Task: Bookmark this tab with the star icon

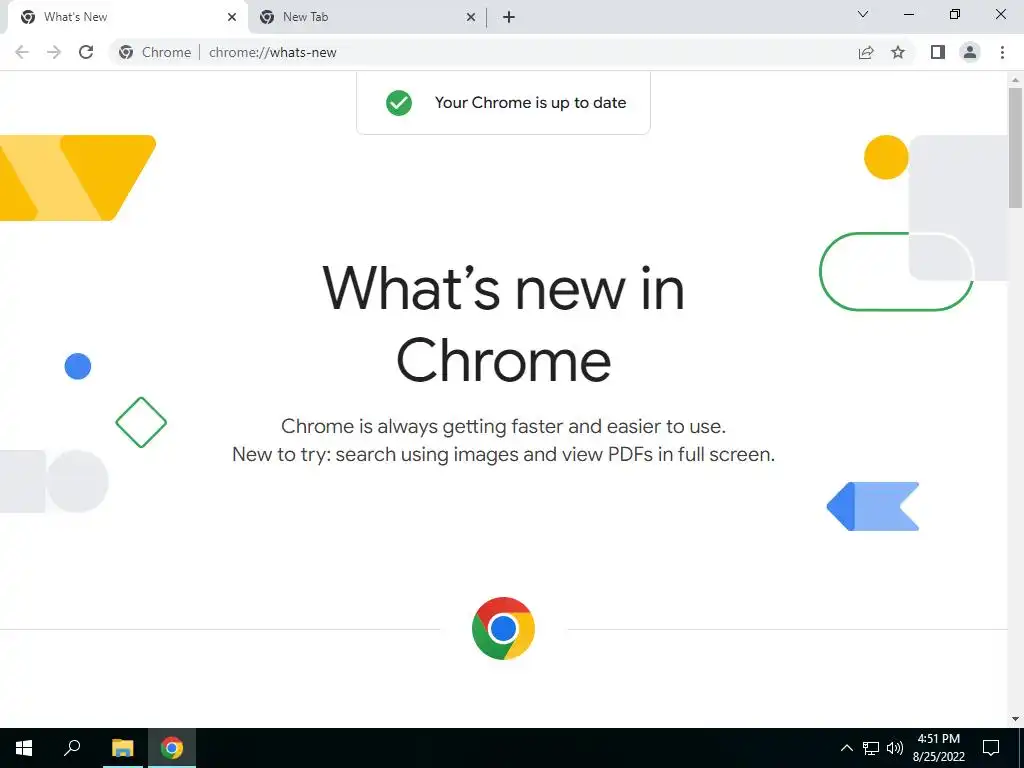Action: [898, 52]
